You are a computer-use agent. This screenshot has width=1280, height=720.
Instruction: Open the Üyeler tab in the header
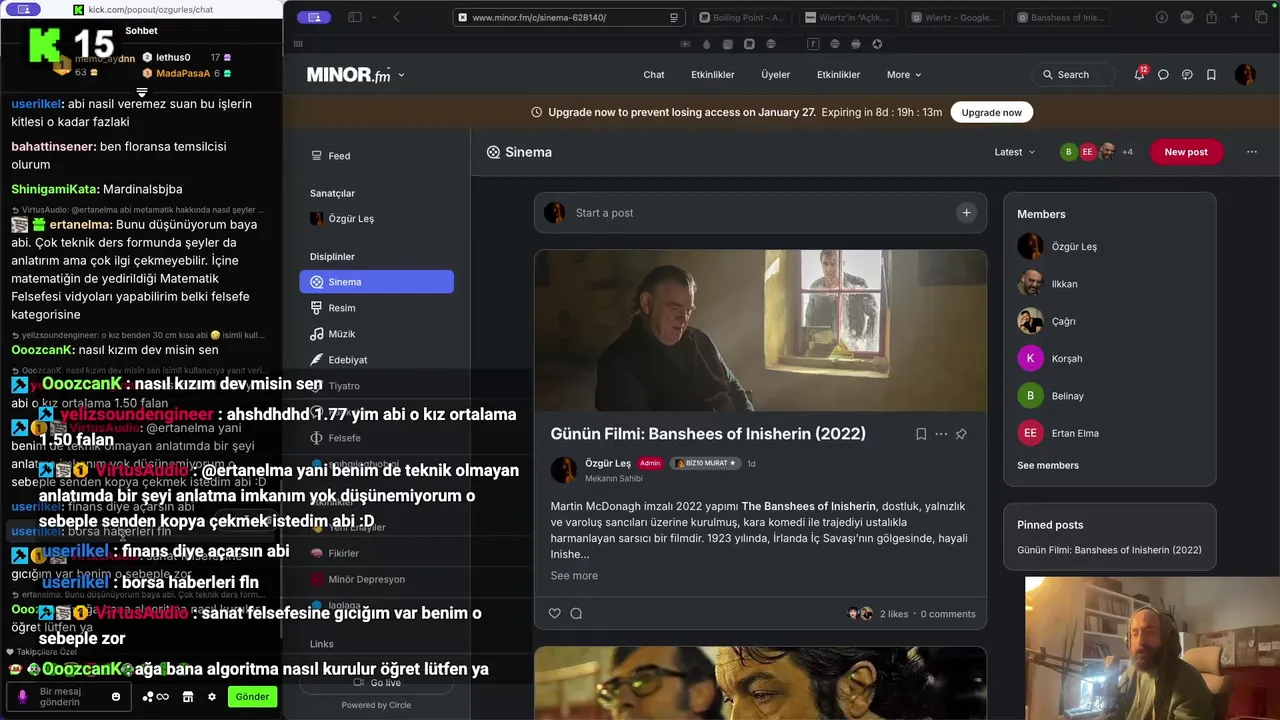[775, 75]
